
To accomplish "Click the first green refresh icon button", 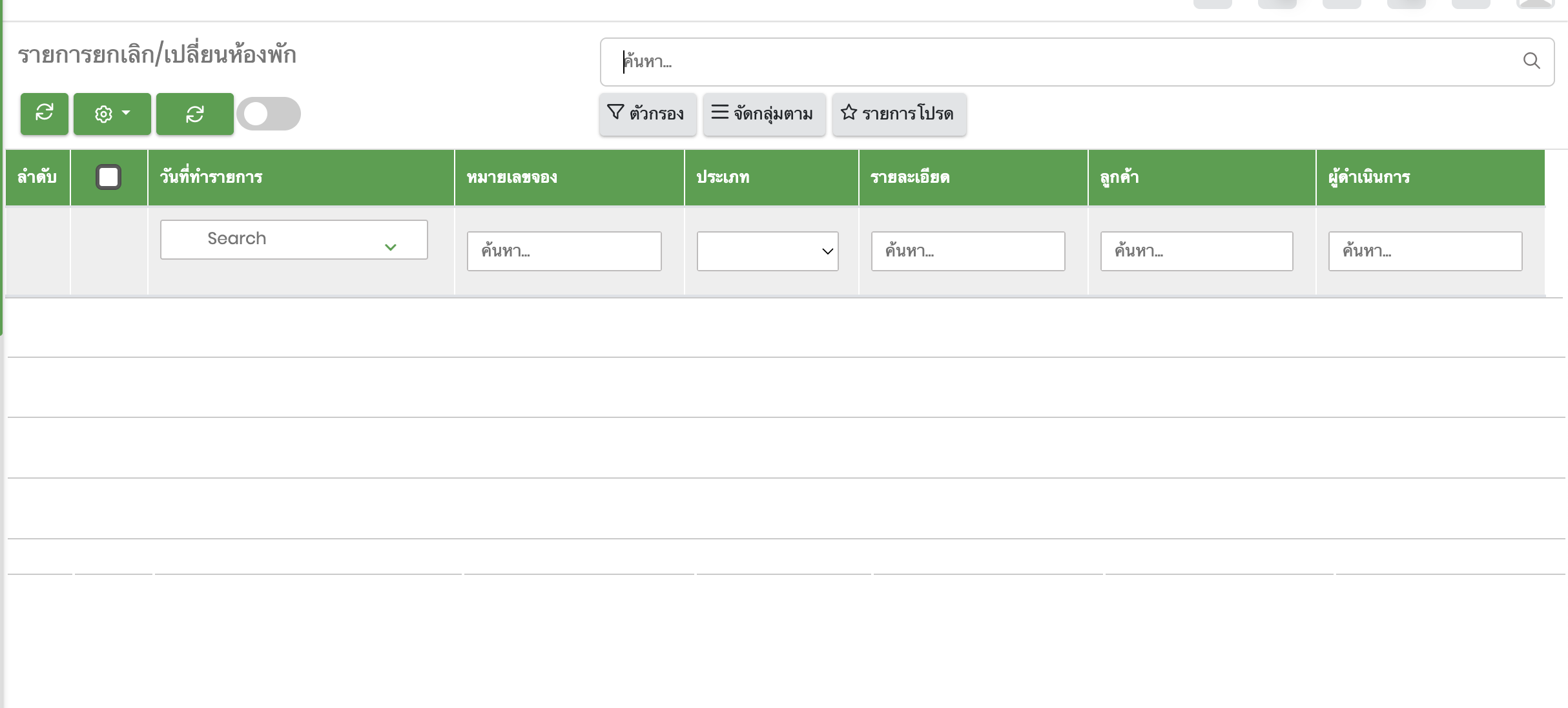I will (x=44, y=114).
